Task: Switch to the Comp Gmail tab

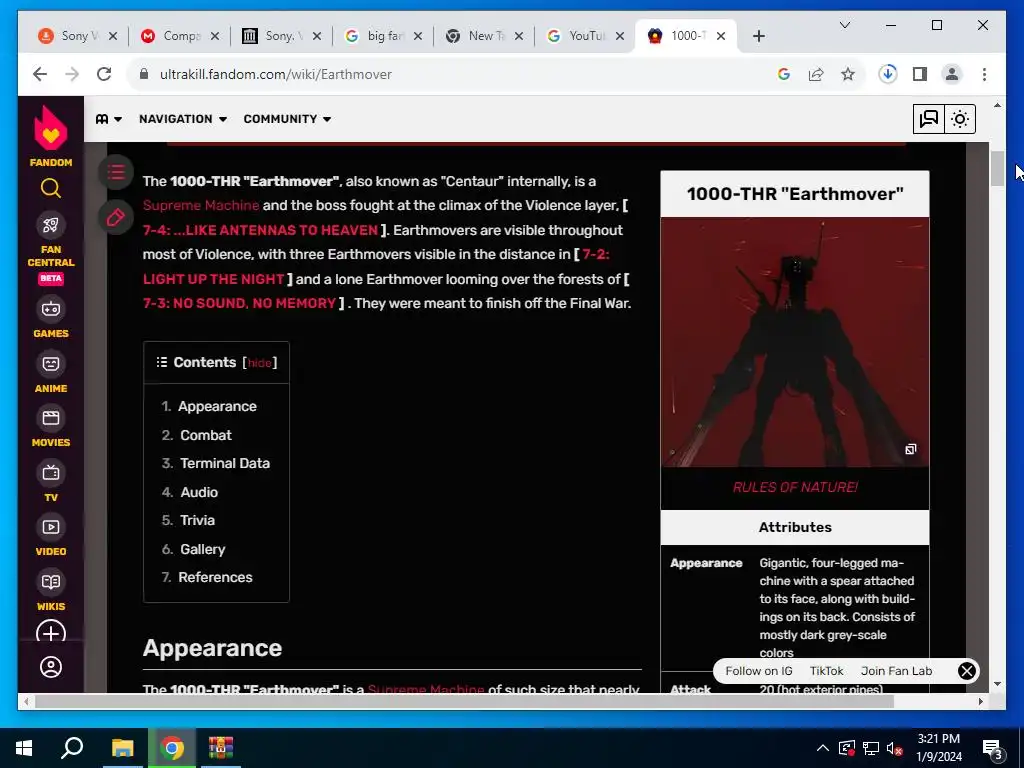Action: pyautogui.click(x=180, y=36)
